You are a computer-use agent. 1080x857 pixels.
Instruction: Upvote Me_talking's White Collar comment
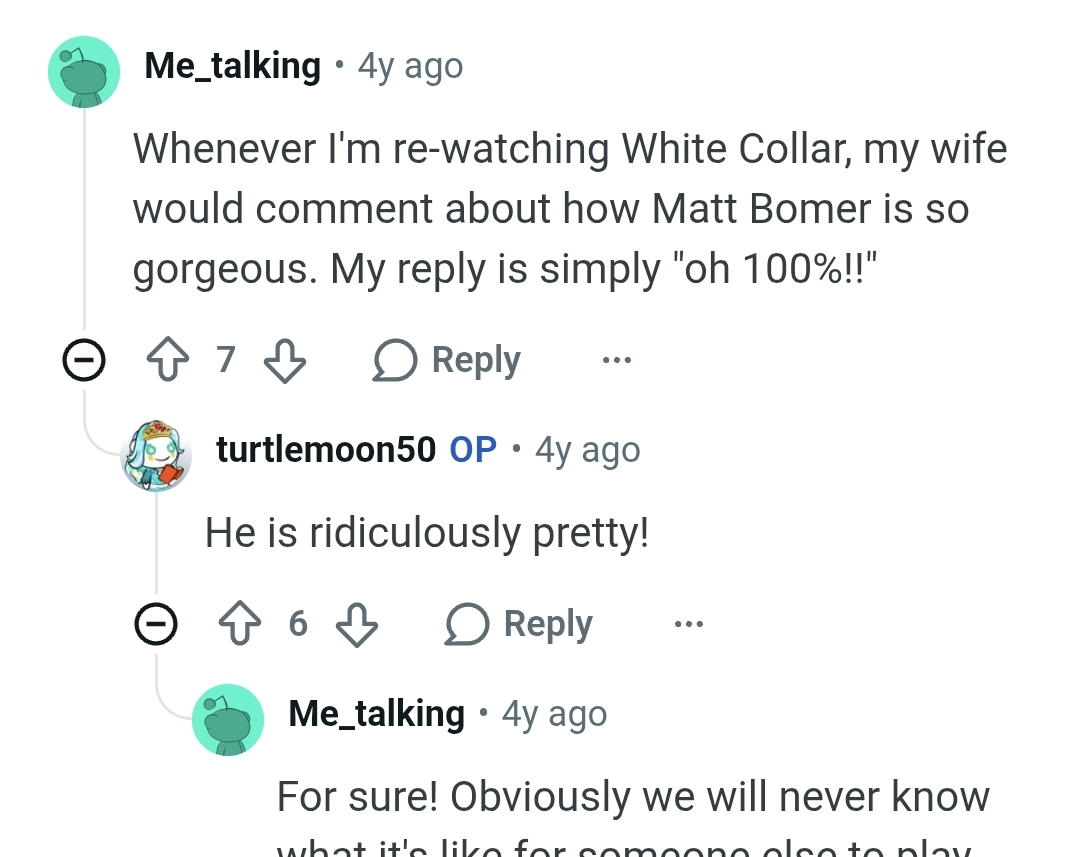168,359
